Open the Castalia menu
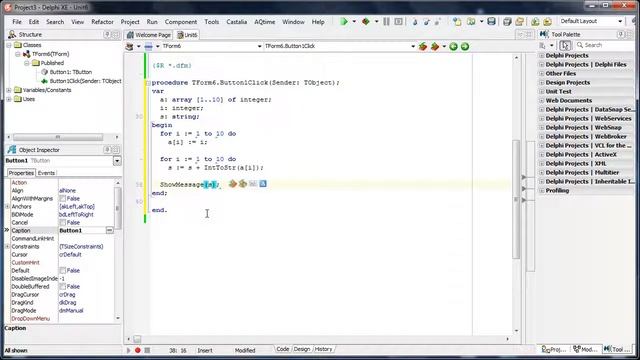 [x=237, y=22]
